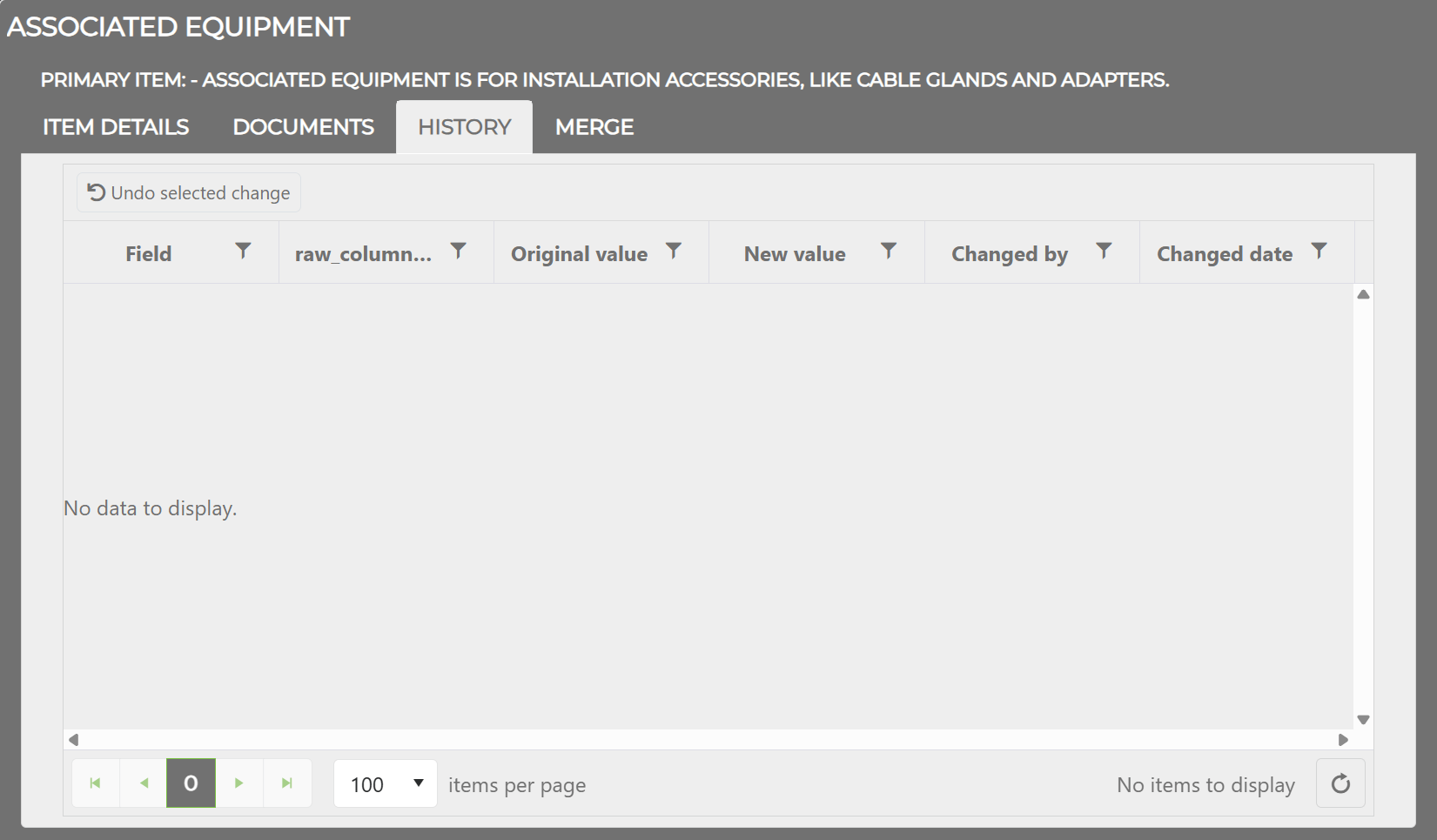Screen dimensions: 1437x840
Task: Sort by Original value header
Action: point(579,254)
